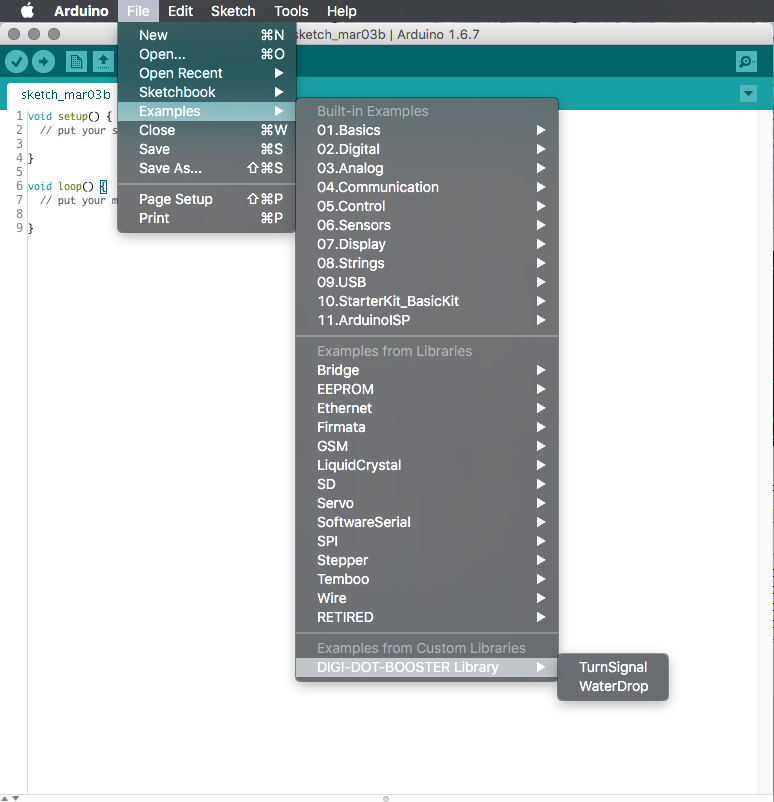Choose Open... from the File menu
The image size is (774, 802).
(207, 54)
